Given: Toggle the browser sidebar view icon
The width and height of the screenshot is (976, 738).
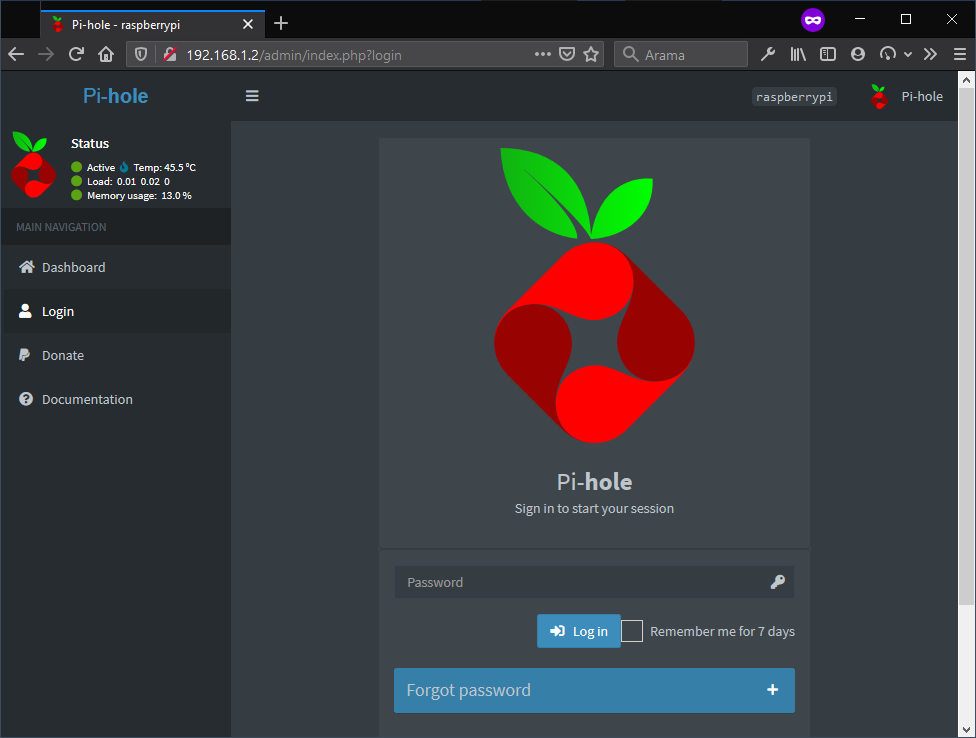Looking at the screenshot, I should point(828,54).
